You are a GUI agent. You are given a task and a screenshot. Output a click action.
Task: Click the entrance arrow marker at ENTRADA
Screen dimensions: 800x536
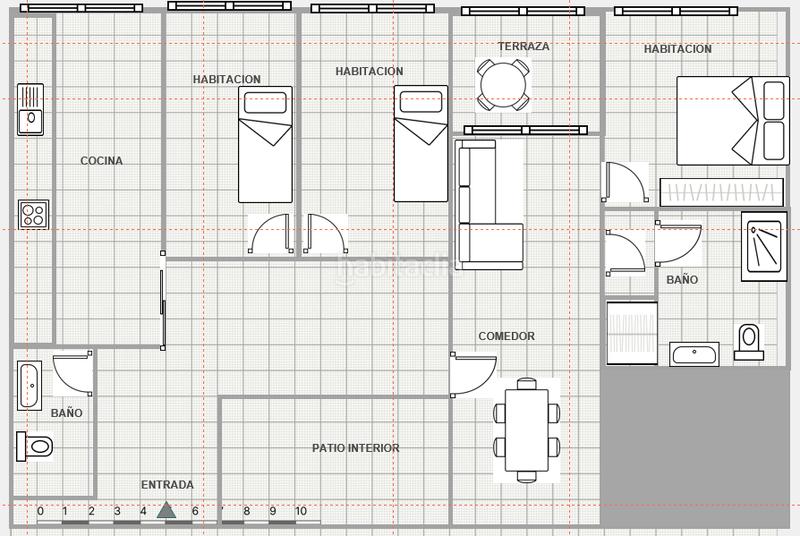[166, 511]
